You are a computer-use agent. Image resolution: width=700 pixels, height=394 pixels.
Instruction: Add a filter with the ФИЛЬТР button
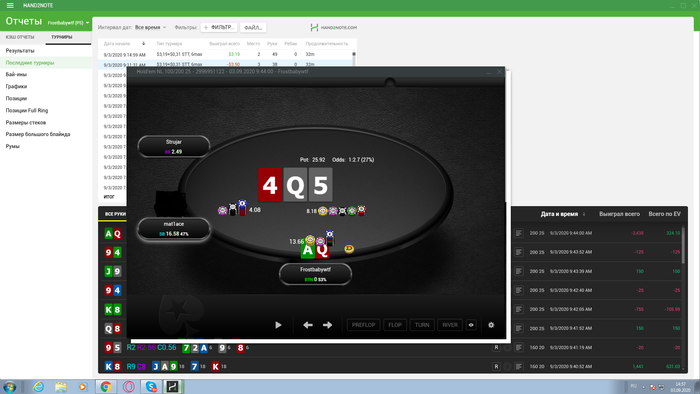[x=218, y=27]
